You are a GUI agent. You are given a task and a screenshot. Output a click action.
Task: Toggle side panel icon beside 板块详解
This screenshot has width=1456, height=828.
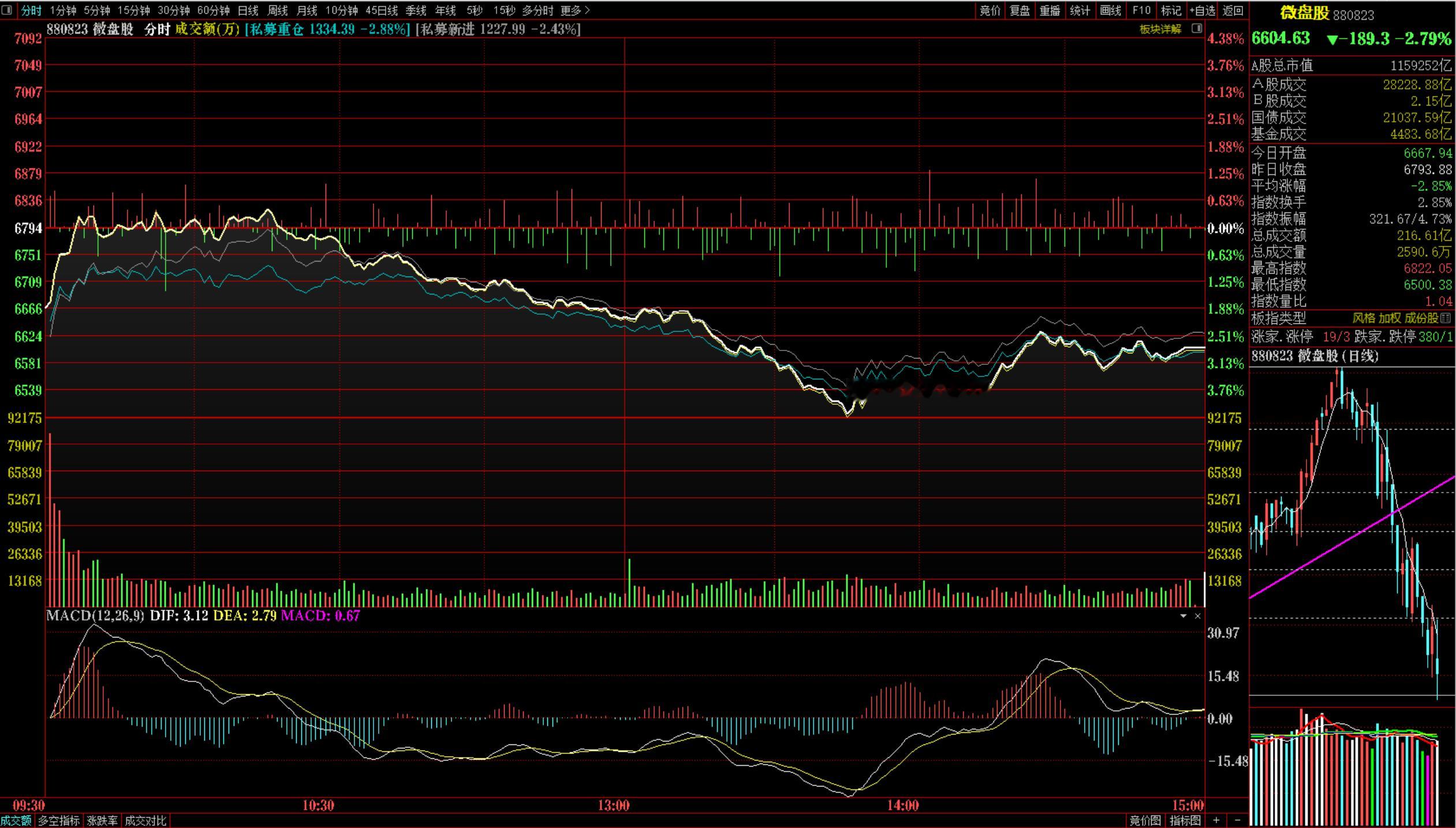(1197, 28)
